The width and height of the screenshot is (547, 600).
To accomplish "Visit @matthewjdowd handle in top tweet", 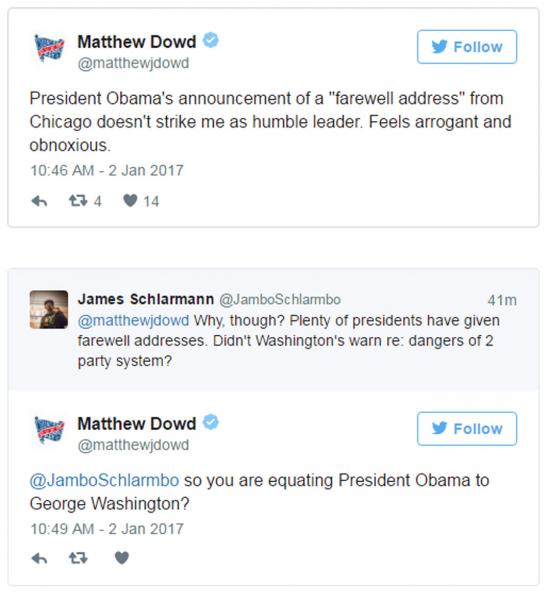I will (x=133, y=63).
